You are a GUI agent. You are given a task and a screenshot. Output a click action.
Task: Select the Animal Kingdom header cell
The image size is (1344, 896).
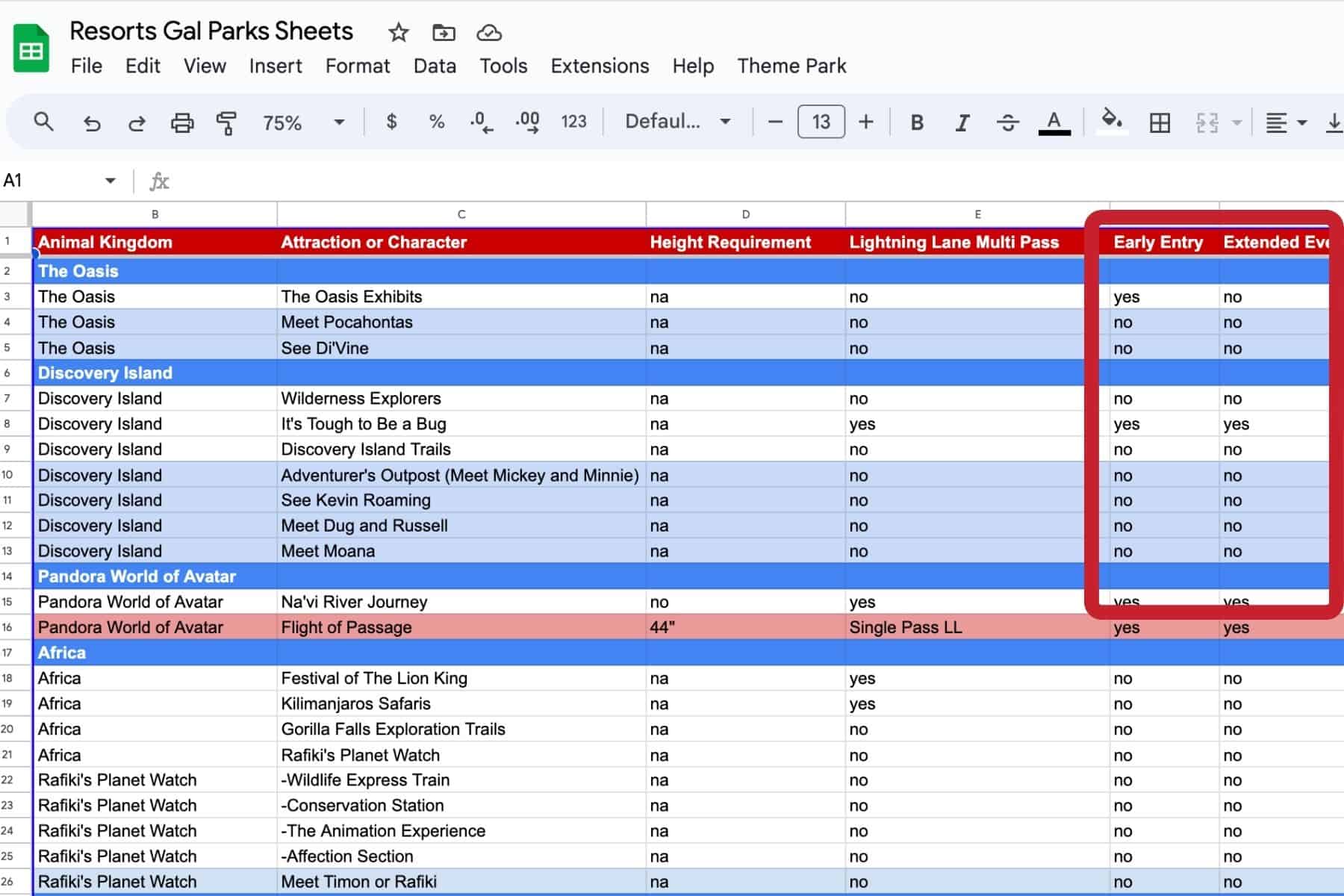(155, 242)
